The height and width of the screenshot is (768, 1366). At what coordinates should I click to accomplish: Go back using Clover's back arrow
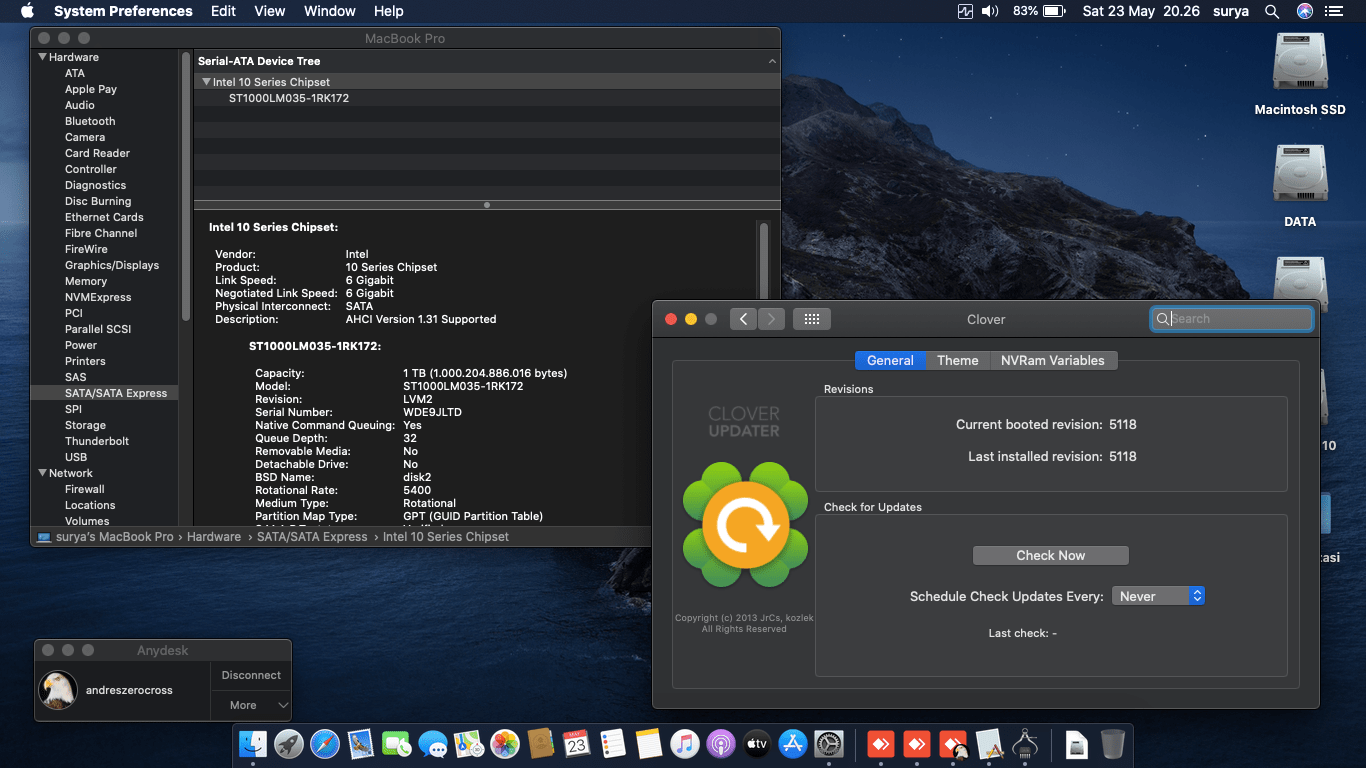pos(743,319)
